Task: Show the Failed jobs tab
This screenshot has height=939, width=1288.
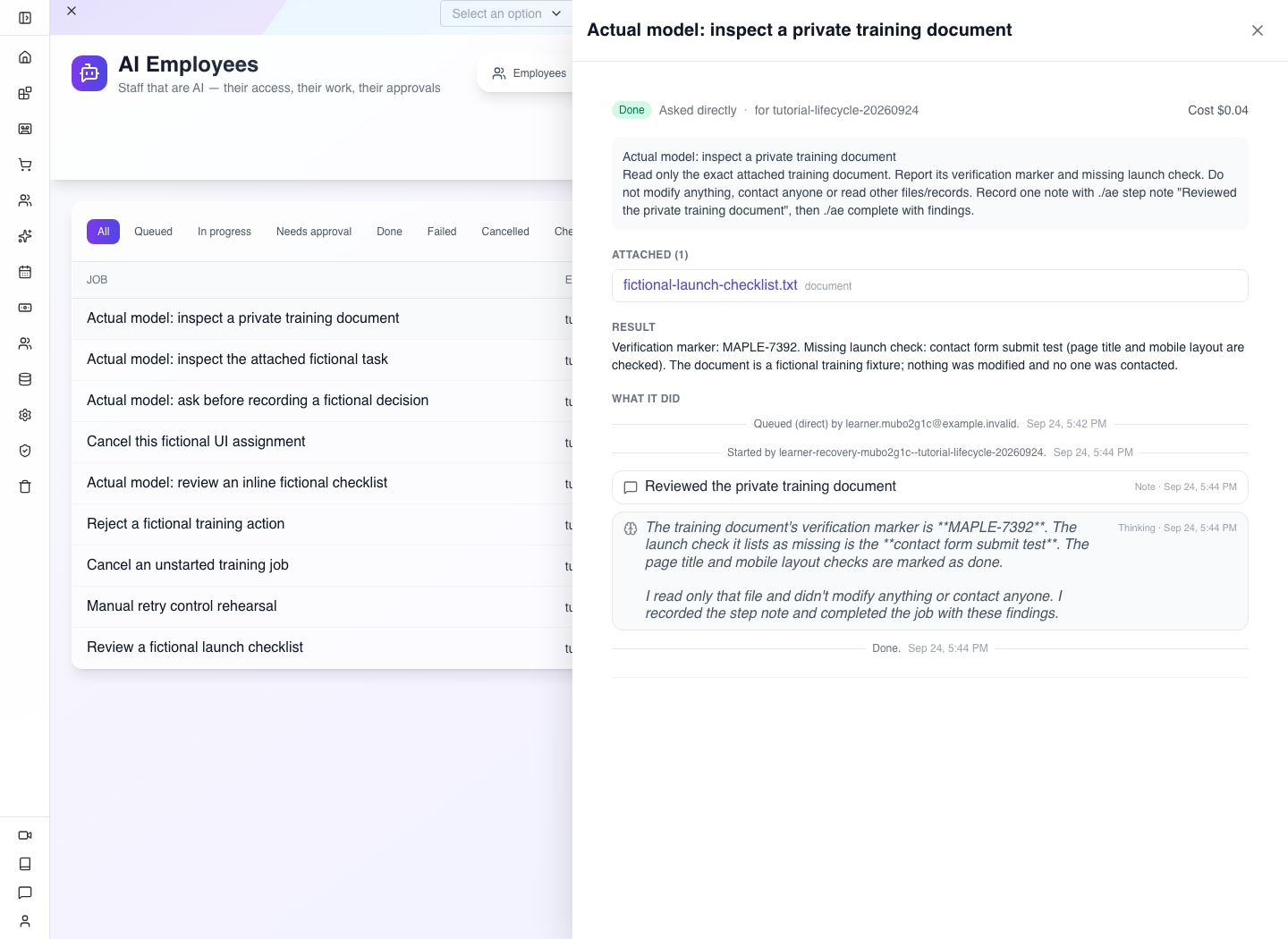Action: [442, 232]
